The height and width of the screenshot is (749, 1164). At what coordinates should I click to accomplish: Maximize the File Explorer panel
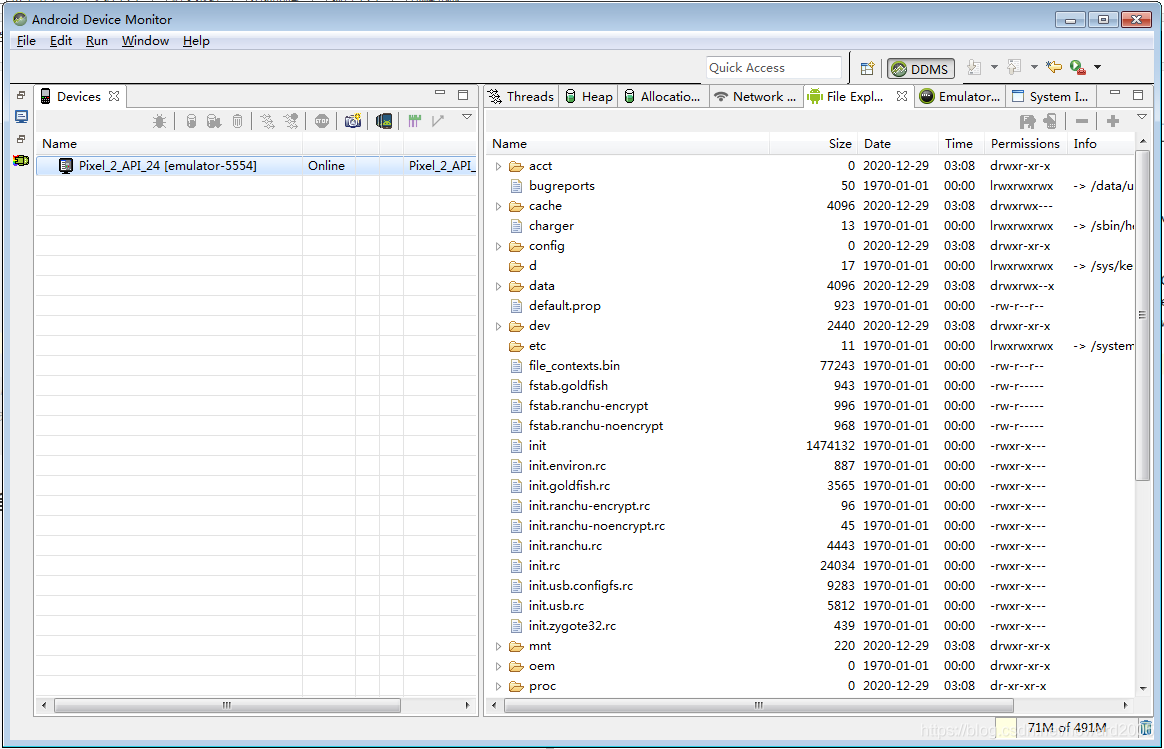click(1138, 94)
